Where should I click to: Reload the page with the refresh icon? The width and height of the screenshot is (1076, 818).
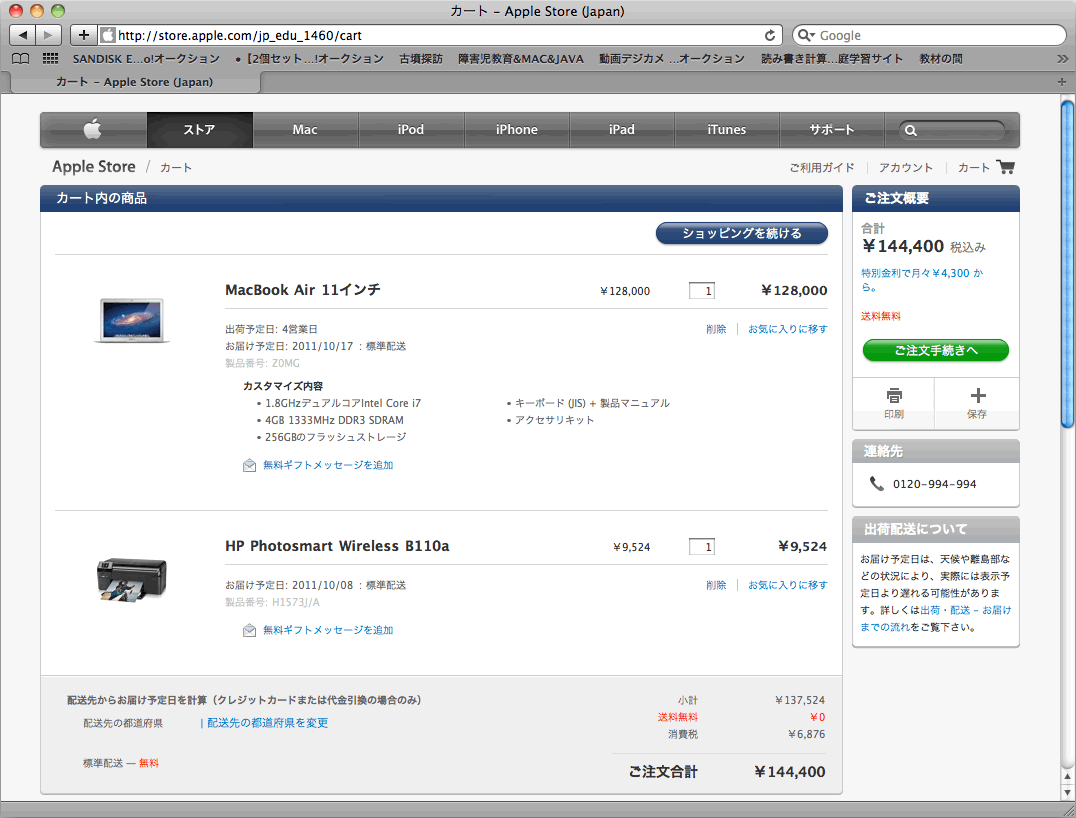pyautogui.click(x=770, y=35)
